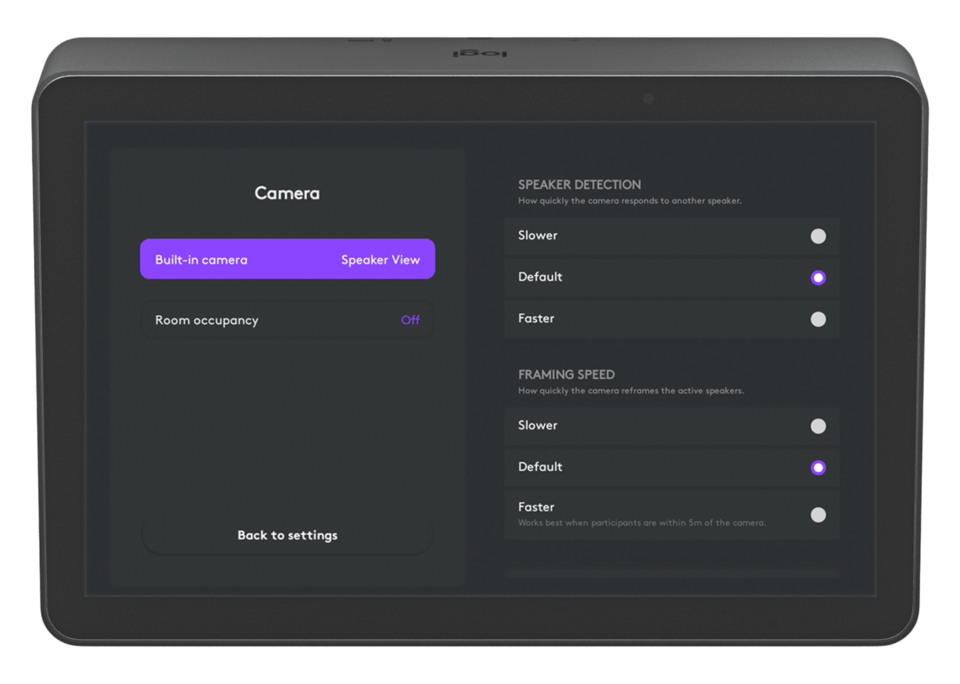Tap the front camera lens on bezel
Image resolution: width=960 pixels, height=684 pixels.
click(648, 99)
